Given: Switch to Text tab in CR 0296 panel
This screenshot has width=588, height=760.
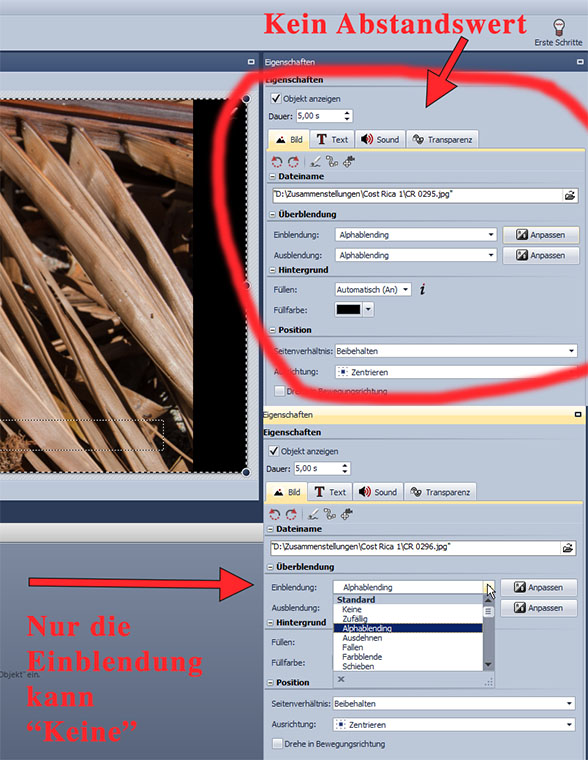Looking at the screenshot, I should pyautogui.click(x=331, y=492).
